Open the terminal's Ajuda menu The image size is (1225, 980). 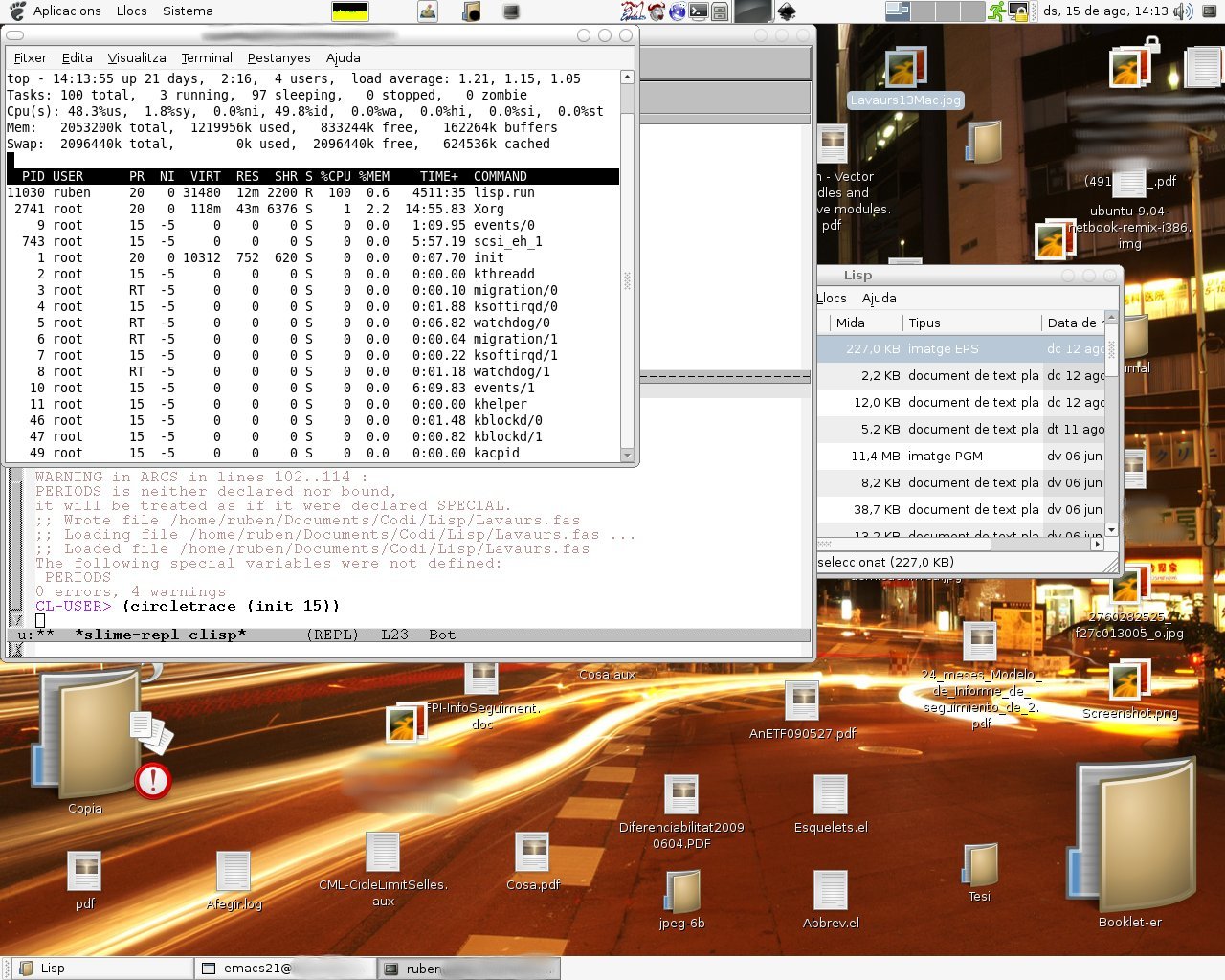point(344,57)
